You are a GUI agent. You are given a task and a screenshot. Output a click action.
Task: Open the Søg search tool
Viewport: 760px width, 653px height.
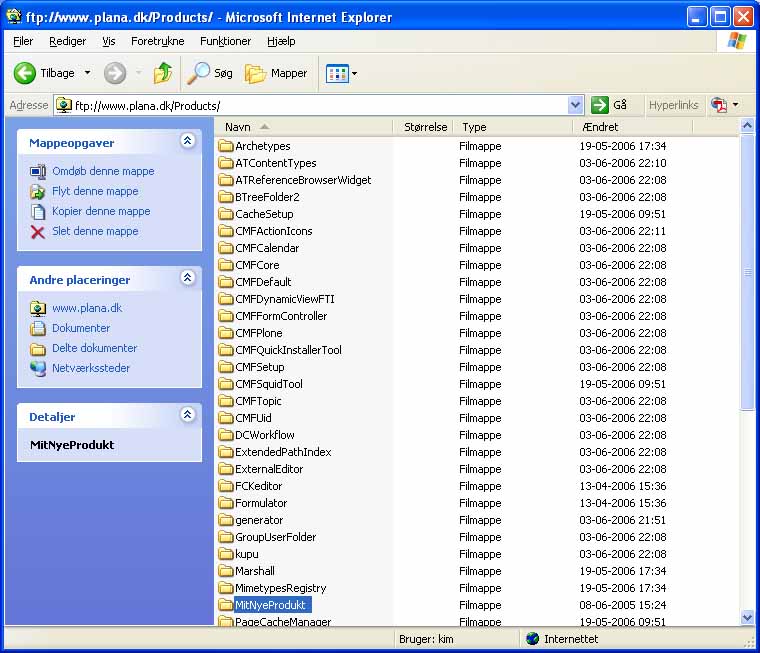click(210, 73)
